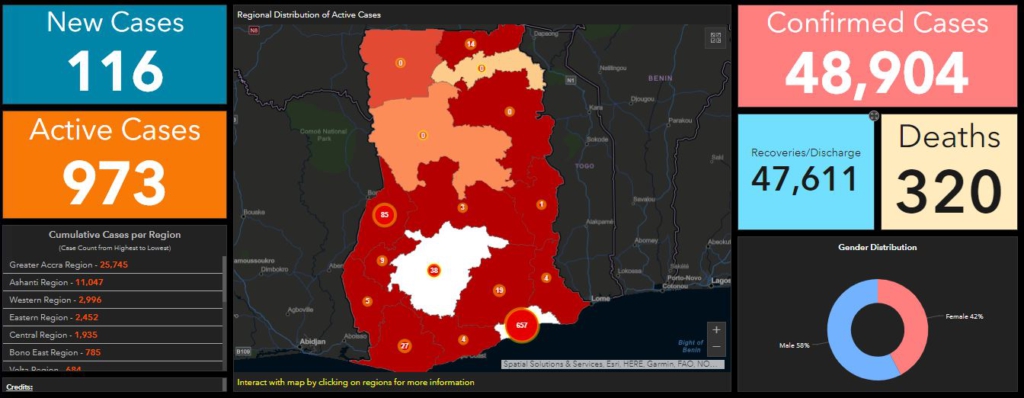Open the basemap gallery icon on map
This screenshot has width=1024, height=398.
click(715, 38)
